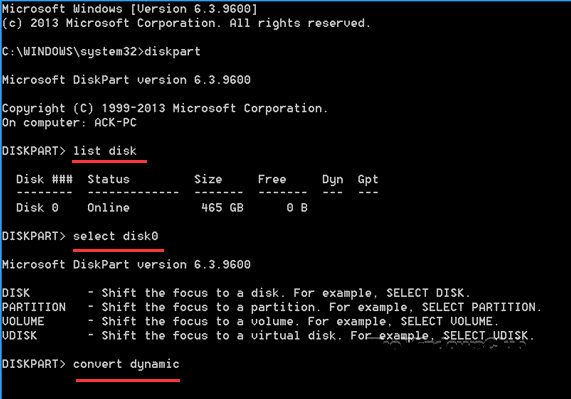Click the 'Status' column header
571x399 pixels.
109,179
